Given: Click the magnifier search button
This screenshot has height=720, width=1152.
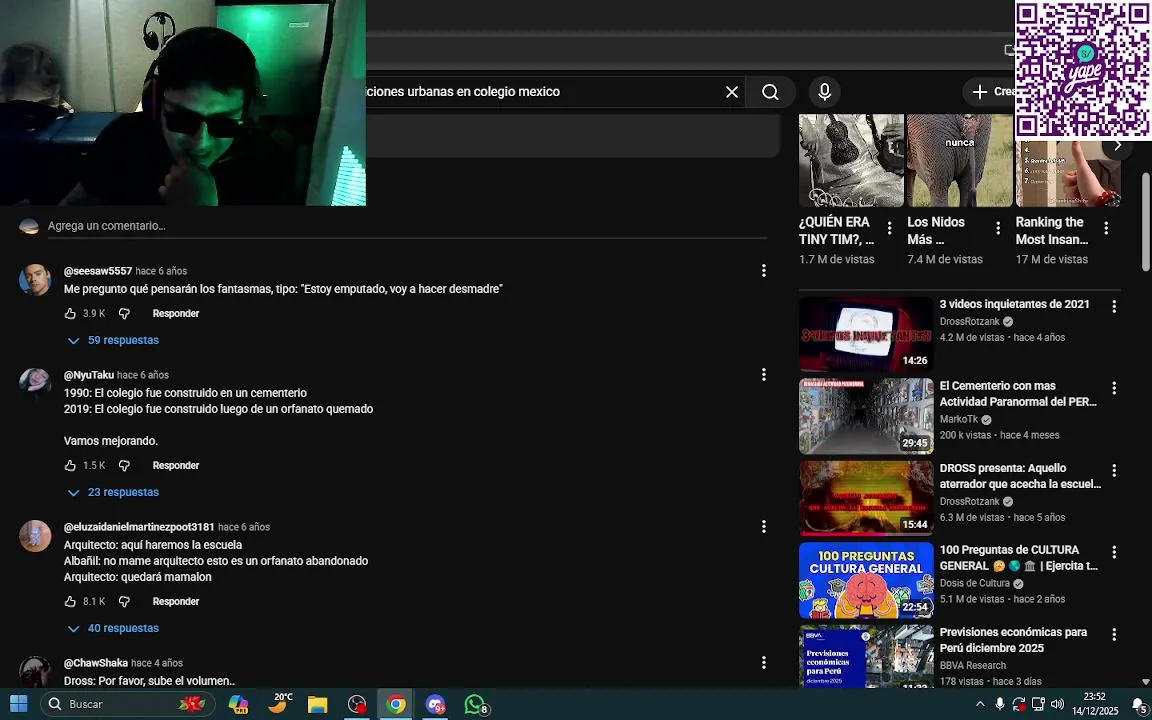Looking at the screenshot, I should 770,92.
